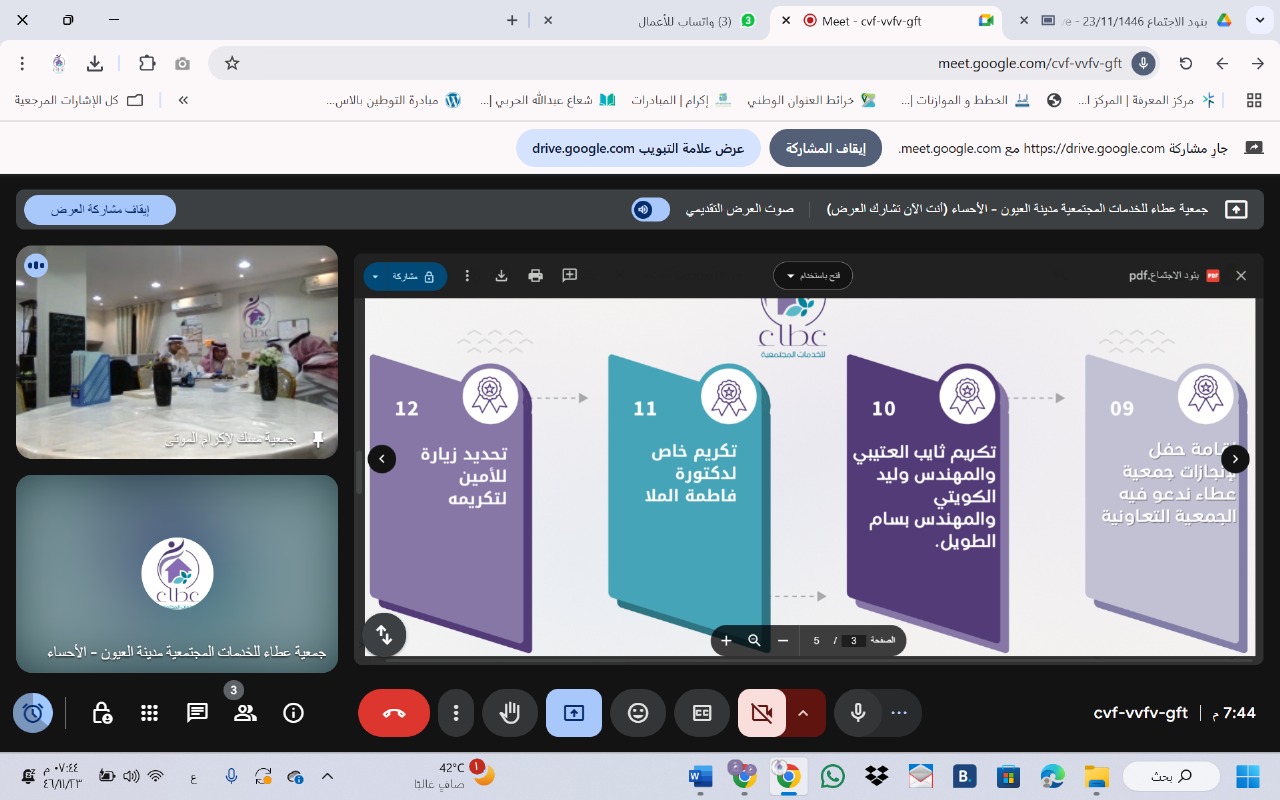This screenshot has height=800, width=1280.
Task: Open microphone options three dots
Action: point(899,713)
